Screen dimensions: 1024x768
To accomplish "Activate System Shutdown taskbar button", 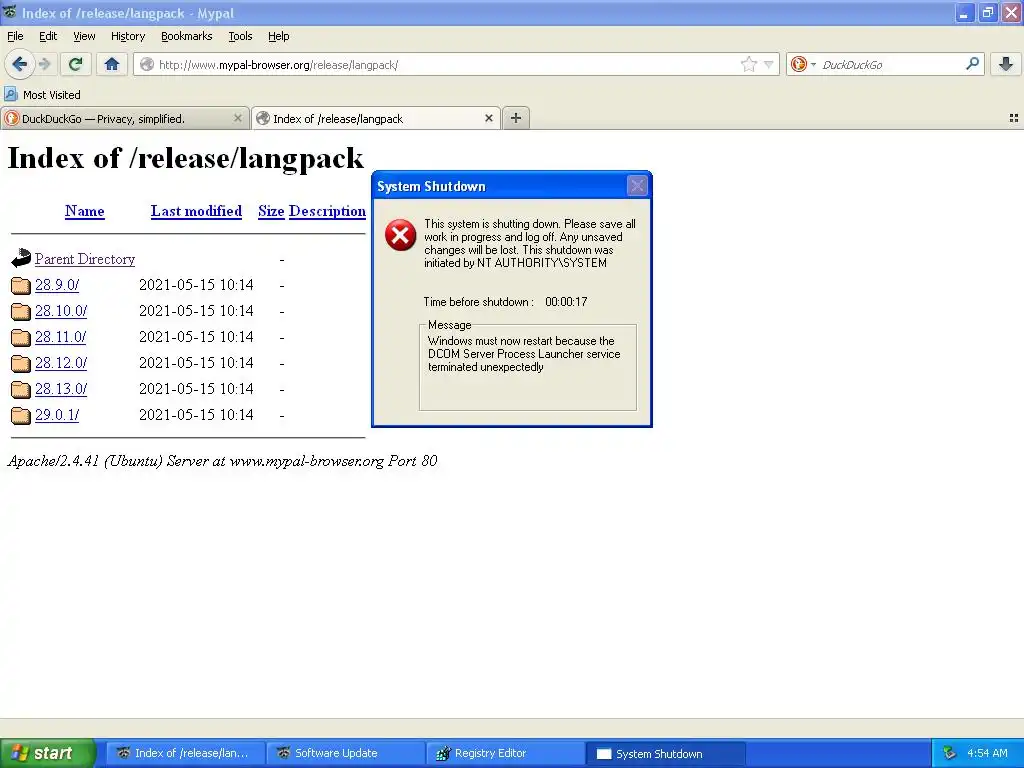I will pyautogui.click(x=665, y=753).
